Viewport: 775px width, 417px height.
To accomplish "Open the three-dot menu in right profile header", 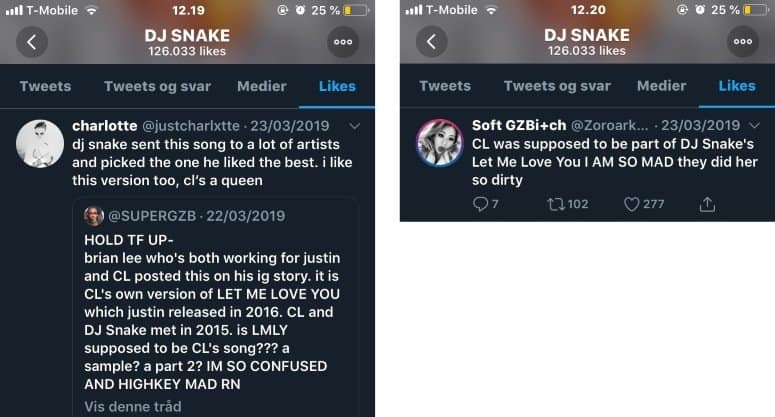I will [x=743, y=42].
